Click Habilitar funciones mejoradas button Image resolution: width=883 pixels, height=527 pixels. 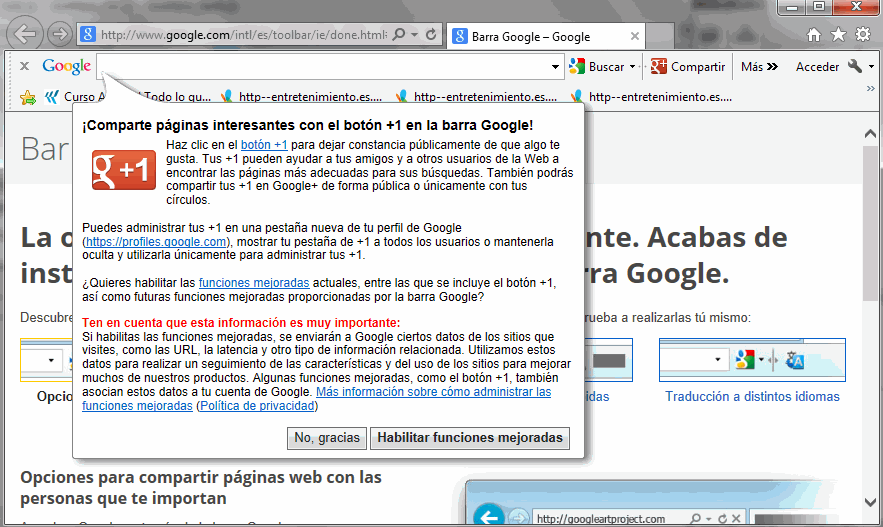[470, 438]
